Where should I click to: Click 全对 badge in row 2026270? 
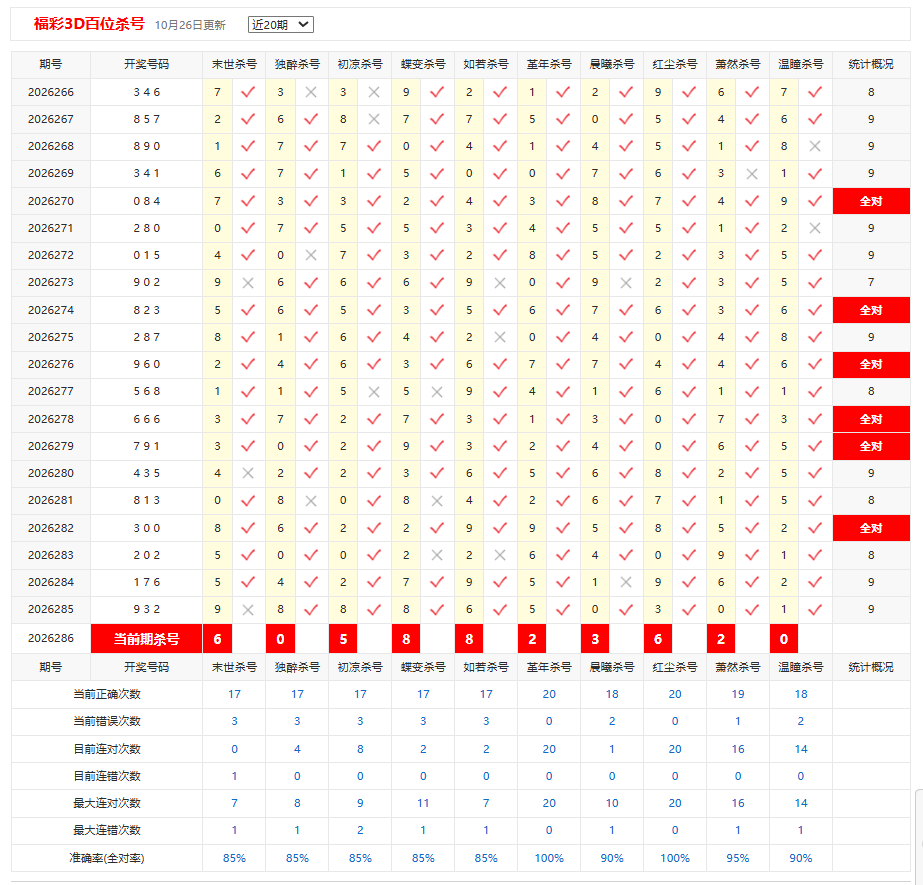tap(871, 201)
